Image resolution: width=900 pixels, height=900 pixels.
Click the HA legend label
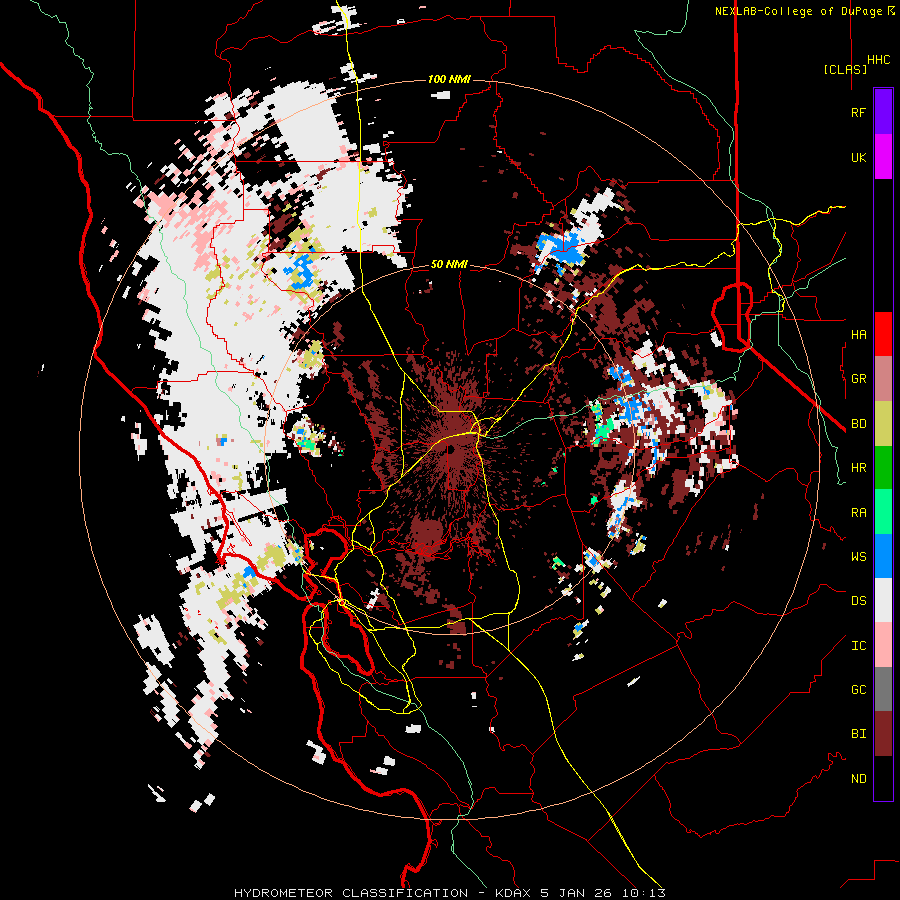pyautogui.click(x=858, y=335)
